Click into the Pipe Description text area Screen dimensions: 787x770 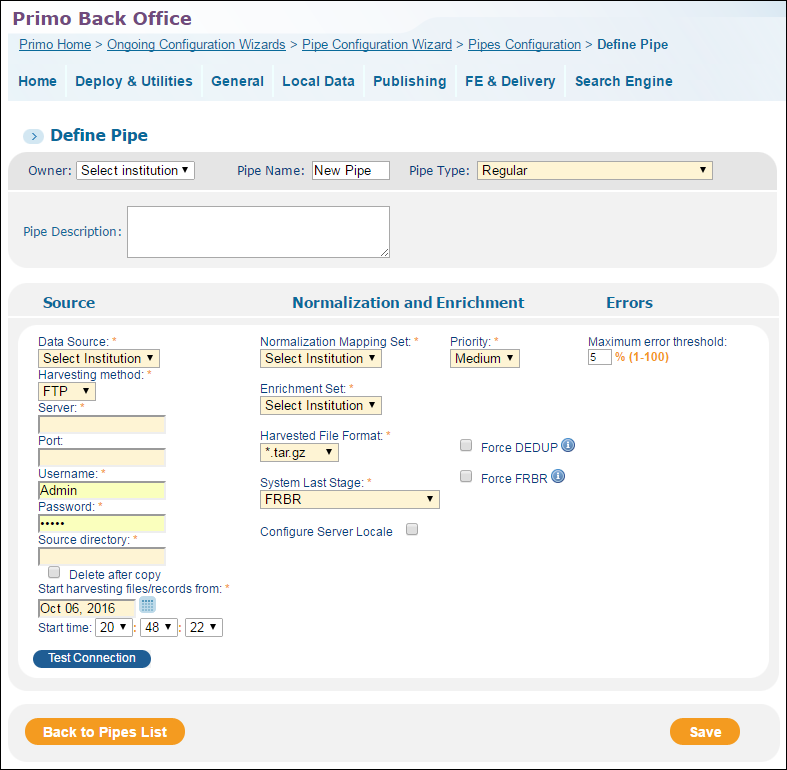tap(258, 232)
